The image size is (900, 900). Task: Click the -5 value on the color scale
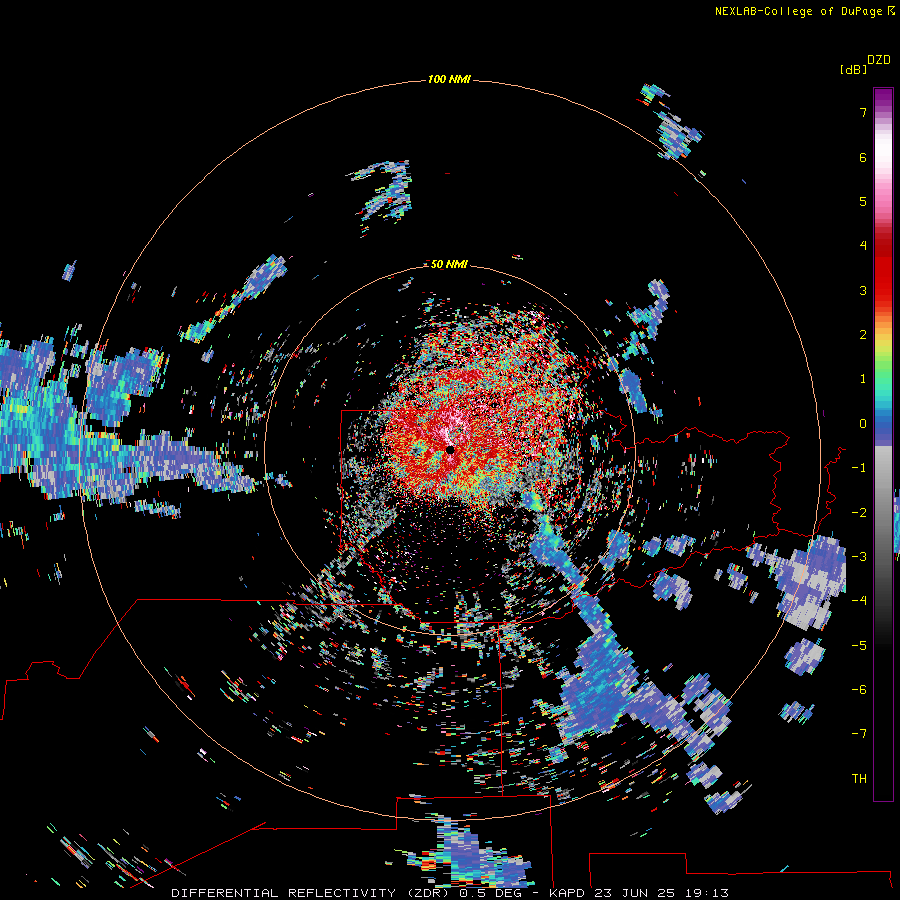point(859,646)
